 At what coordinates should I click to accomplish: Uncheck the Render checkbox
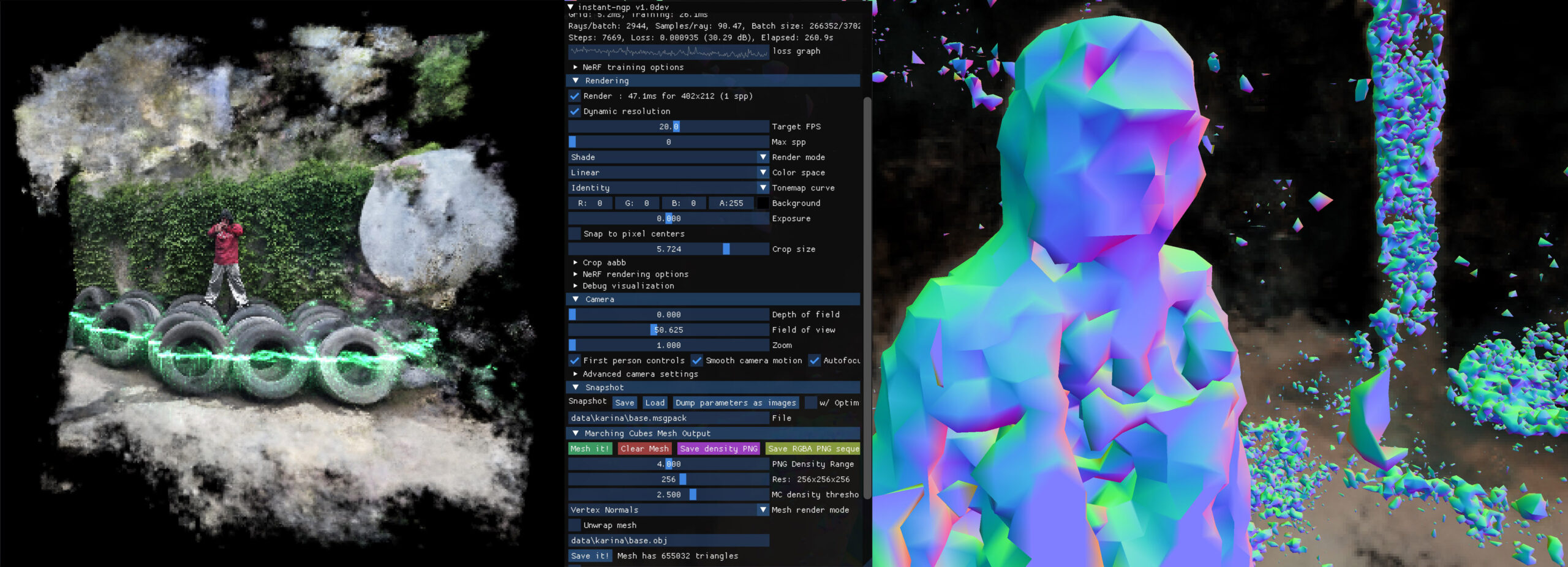click(575, 96)
